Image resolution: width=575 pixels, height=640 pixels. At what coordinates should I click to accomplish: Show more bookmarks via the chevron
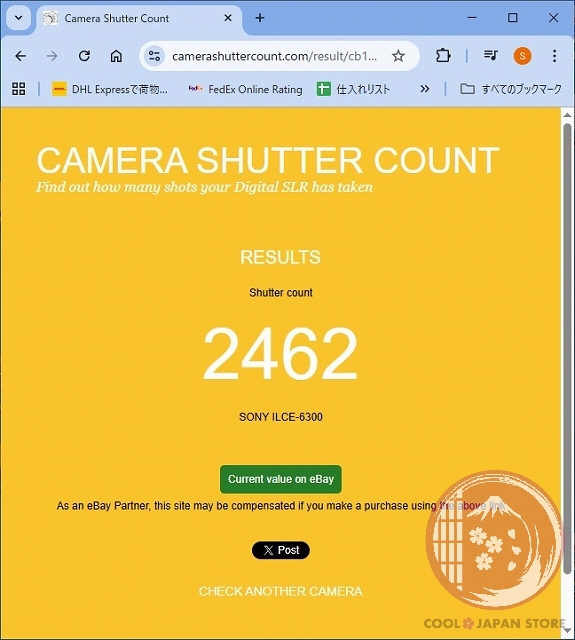[x=424, y=89]
